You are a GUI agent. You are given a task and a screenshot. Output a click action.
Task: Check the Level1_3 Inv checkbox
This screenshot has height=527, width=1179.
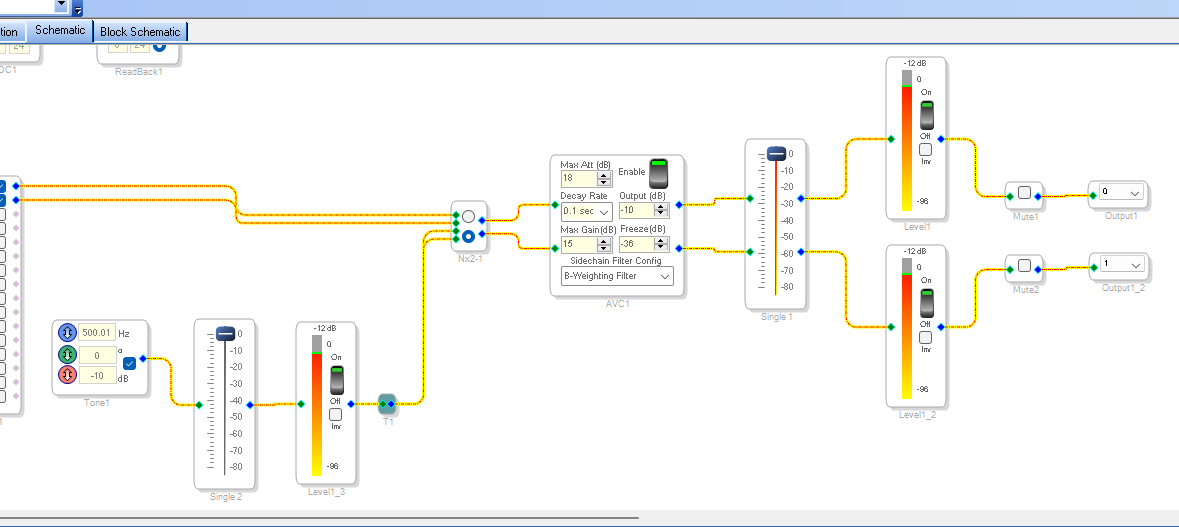[335, 414]
